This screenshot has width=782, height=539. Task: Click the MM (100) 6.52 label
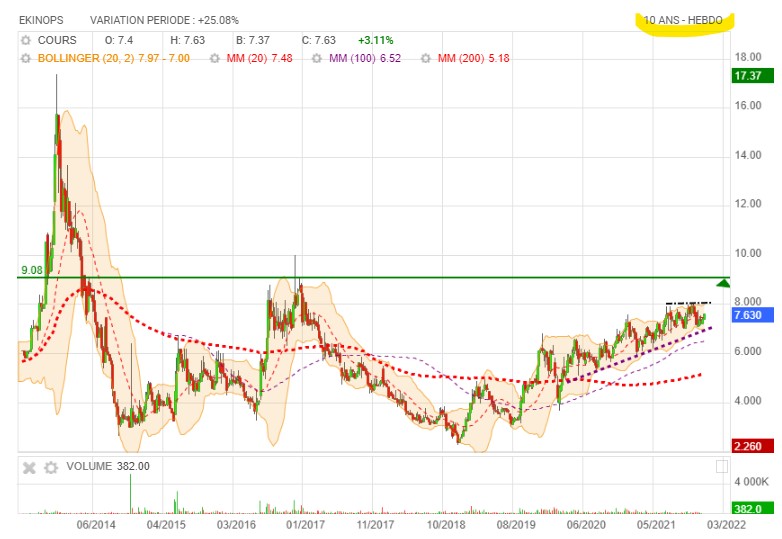tap(365, 58)
